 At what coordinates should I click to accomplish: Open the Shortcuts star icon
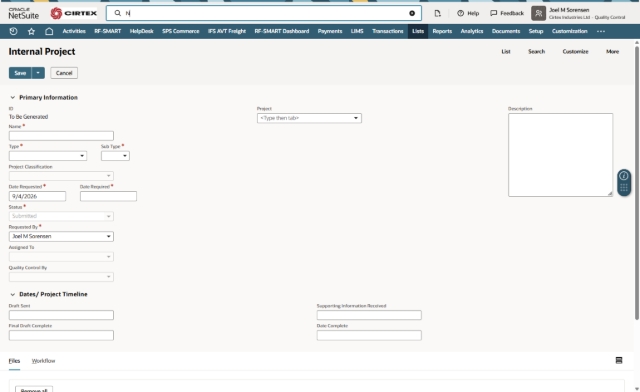pyautogui.click(x=31, y=31)
